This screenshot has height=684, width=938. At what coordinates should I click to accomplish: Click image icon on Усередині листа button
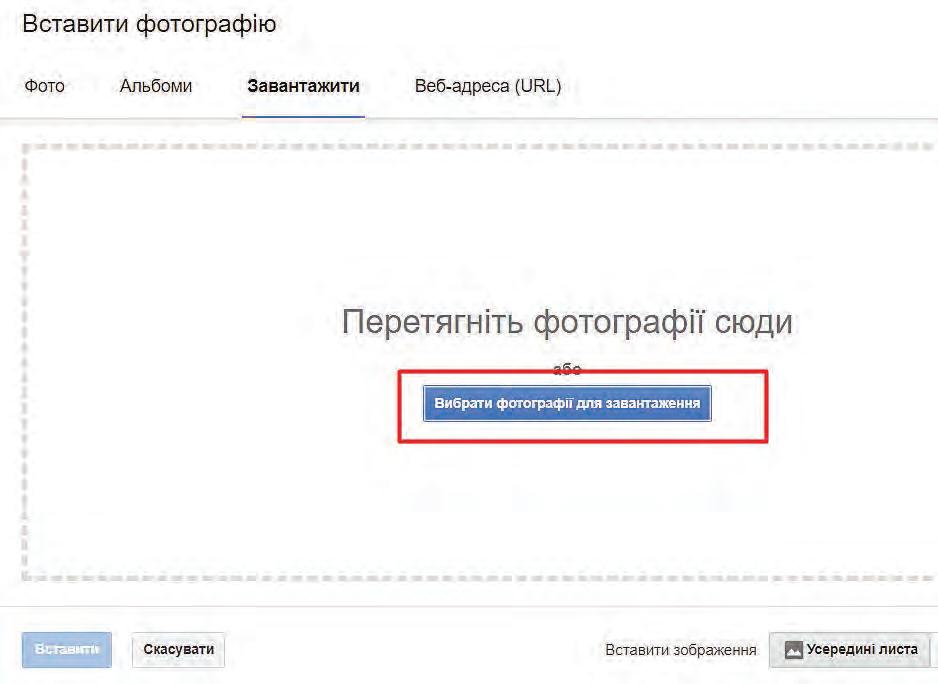tap(793, 650)
